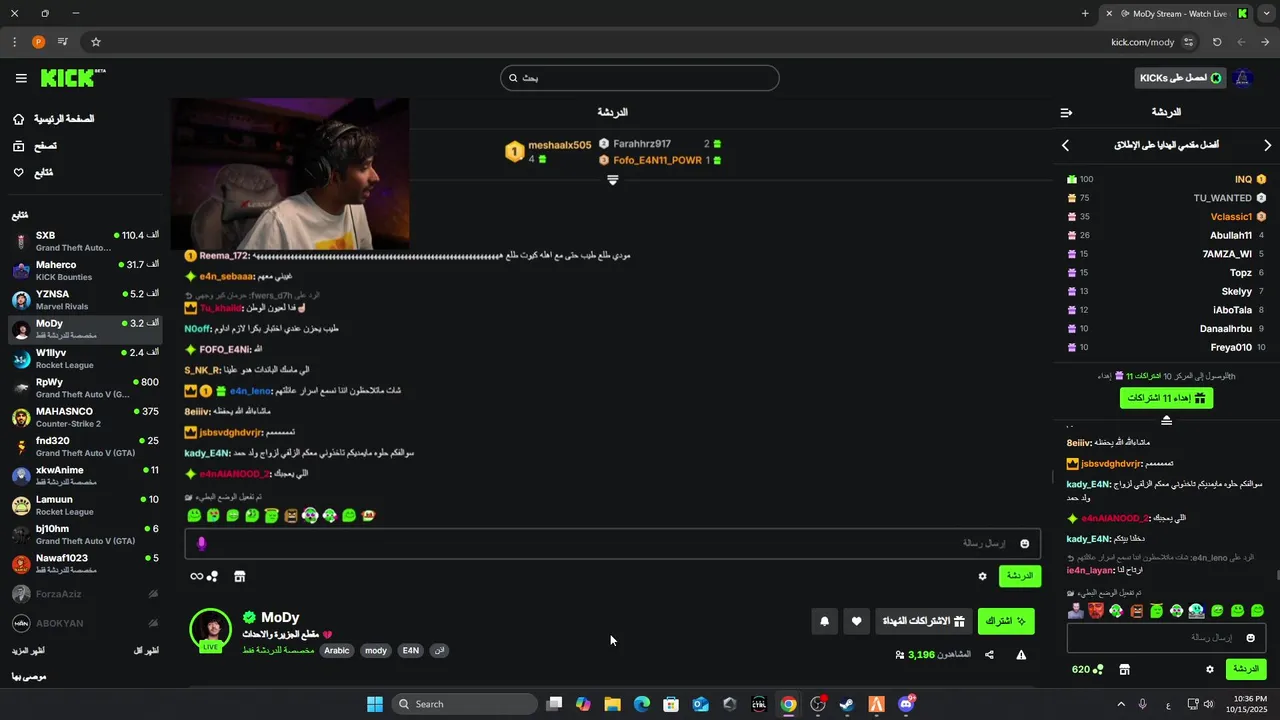Click Farahhrz917 gifter name
1280x720 pixels.
(x=642, y=144)
